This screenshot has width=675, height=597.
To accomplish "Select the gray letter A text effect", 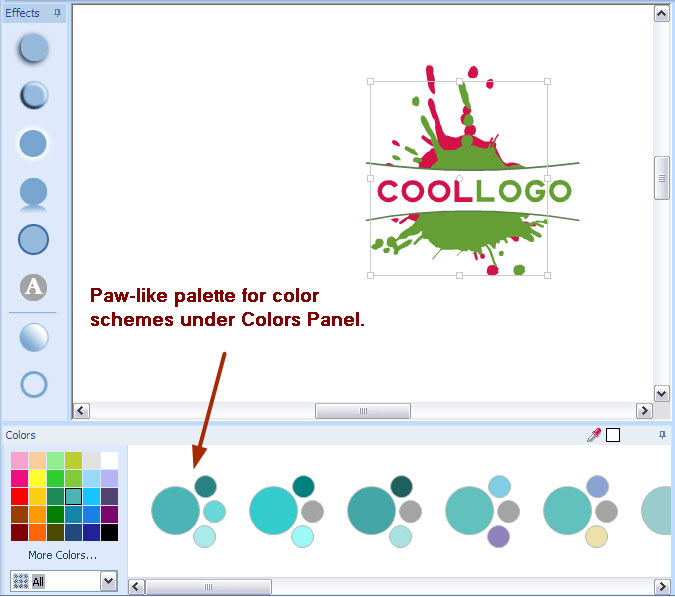I will (33, 287).
